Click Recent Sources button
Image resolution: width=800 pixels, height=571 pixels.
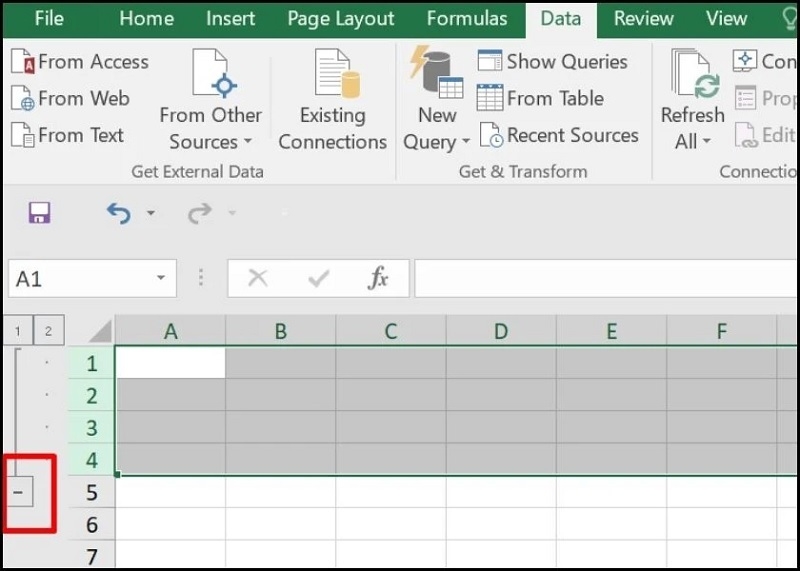(x=559, y=135)
